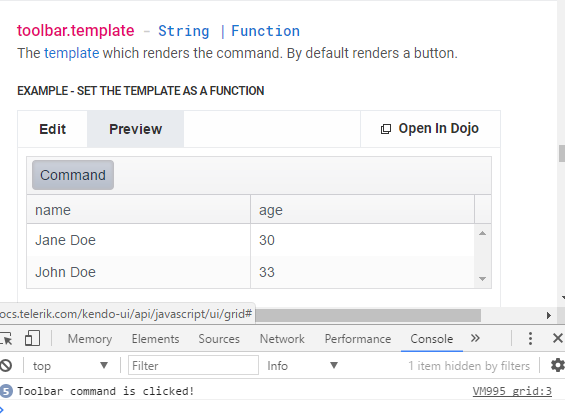Screen dimensions: 565x419
Task: Open the Info log level dropdown
Action: 302,366
